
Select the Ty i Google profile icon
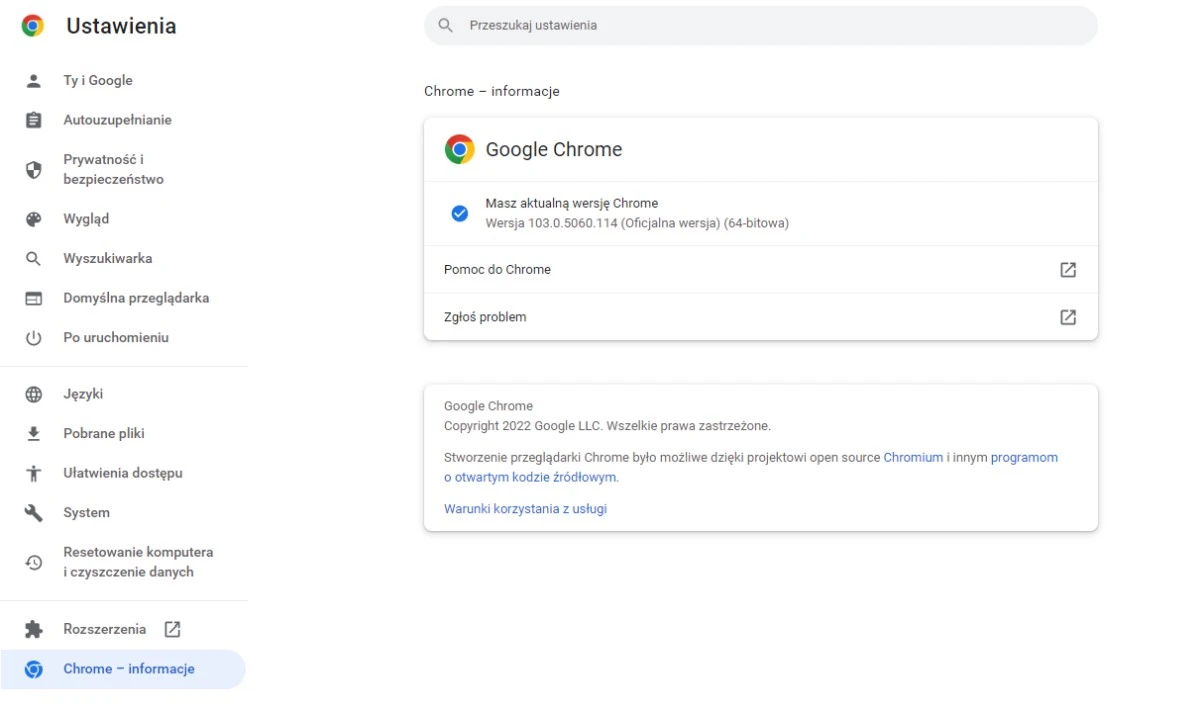(33, 80)
